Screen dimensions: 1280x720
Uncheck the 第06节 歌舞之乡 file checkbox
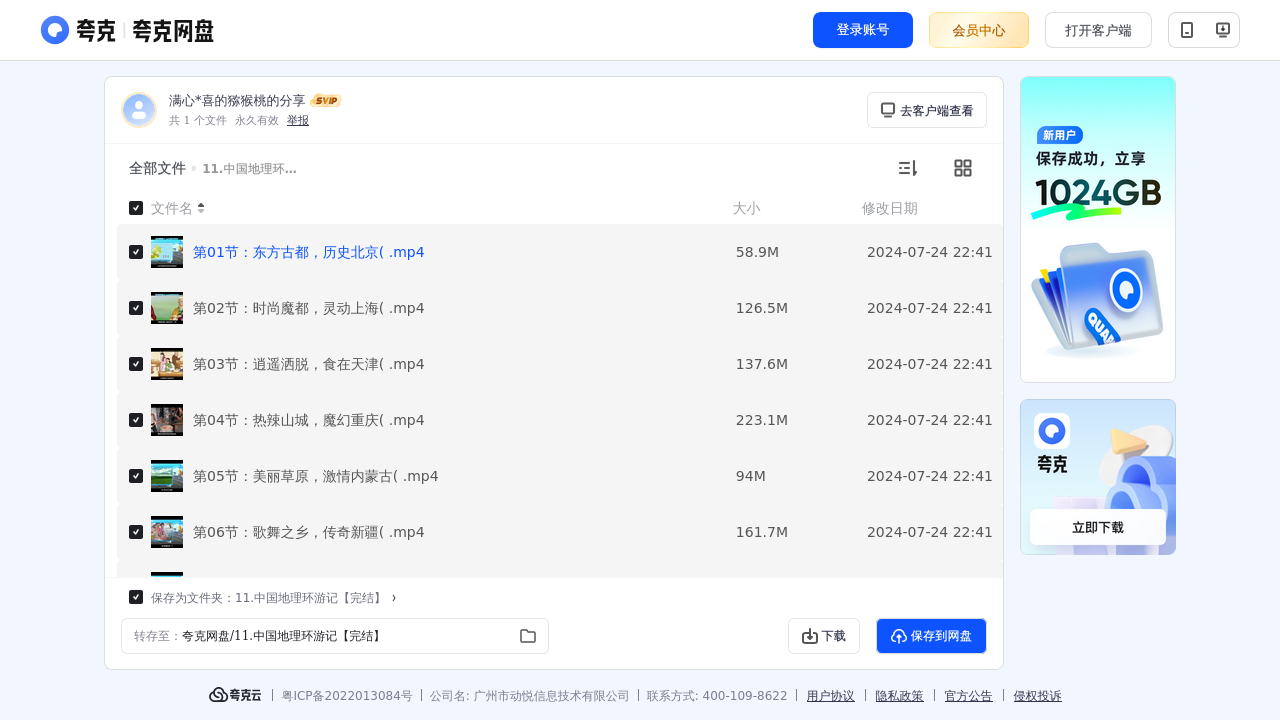(136, 532)
